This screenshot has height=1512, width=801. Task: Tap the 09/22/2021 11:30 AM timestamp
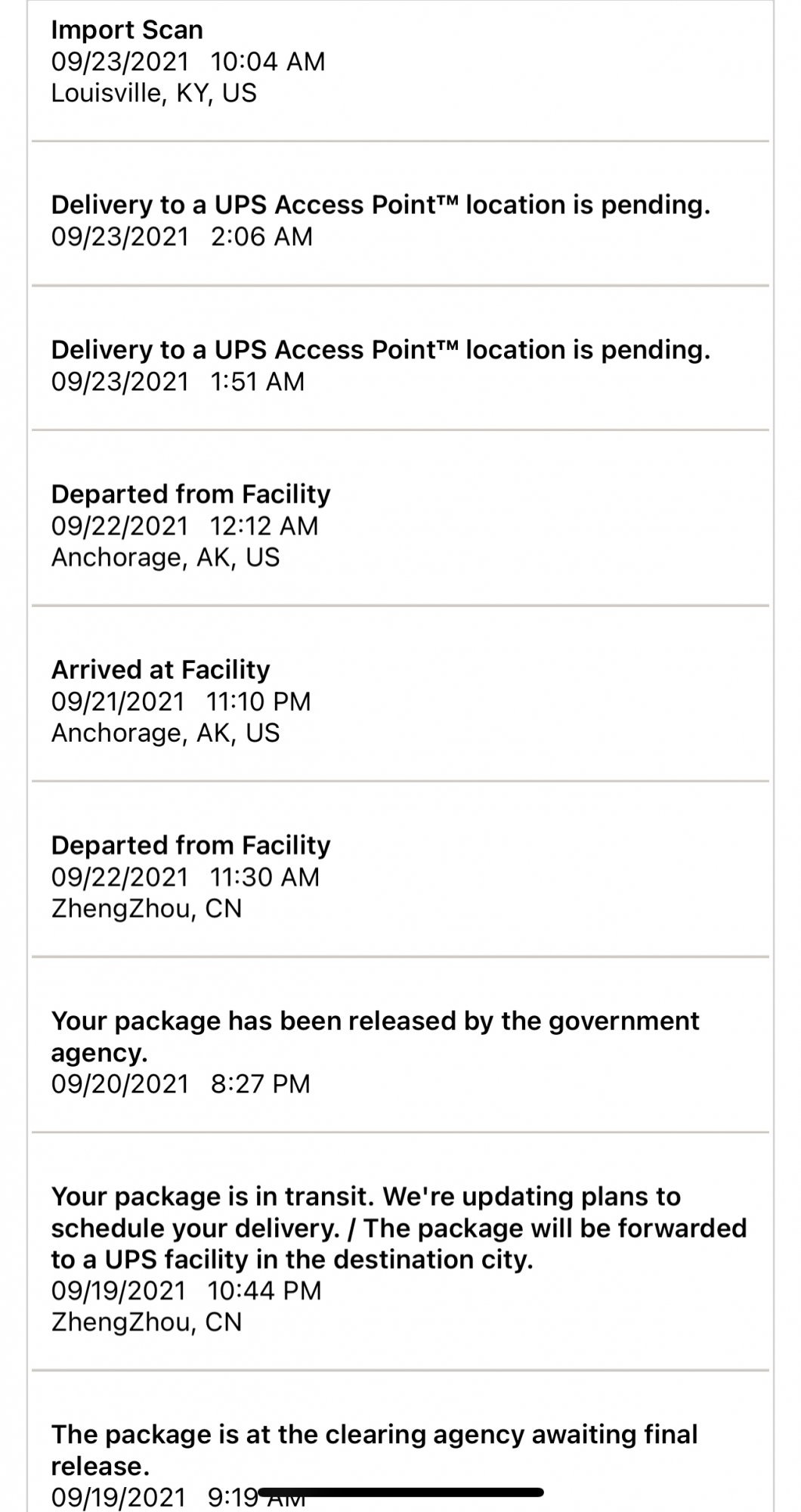pyautogui.click(x=186, y=877)
